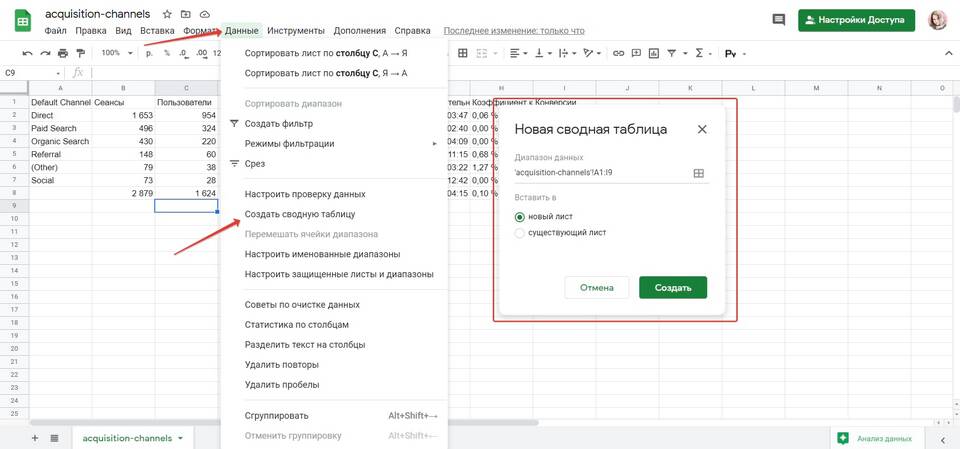
Task: Increase decimal places
Action: click(x=202, y=53)
